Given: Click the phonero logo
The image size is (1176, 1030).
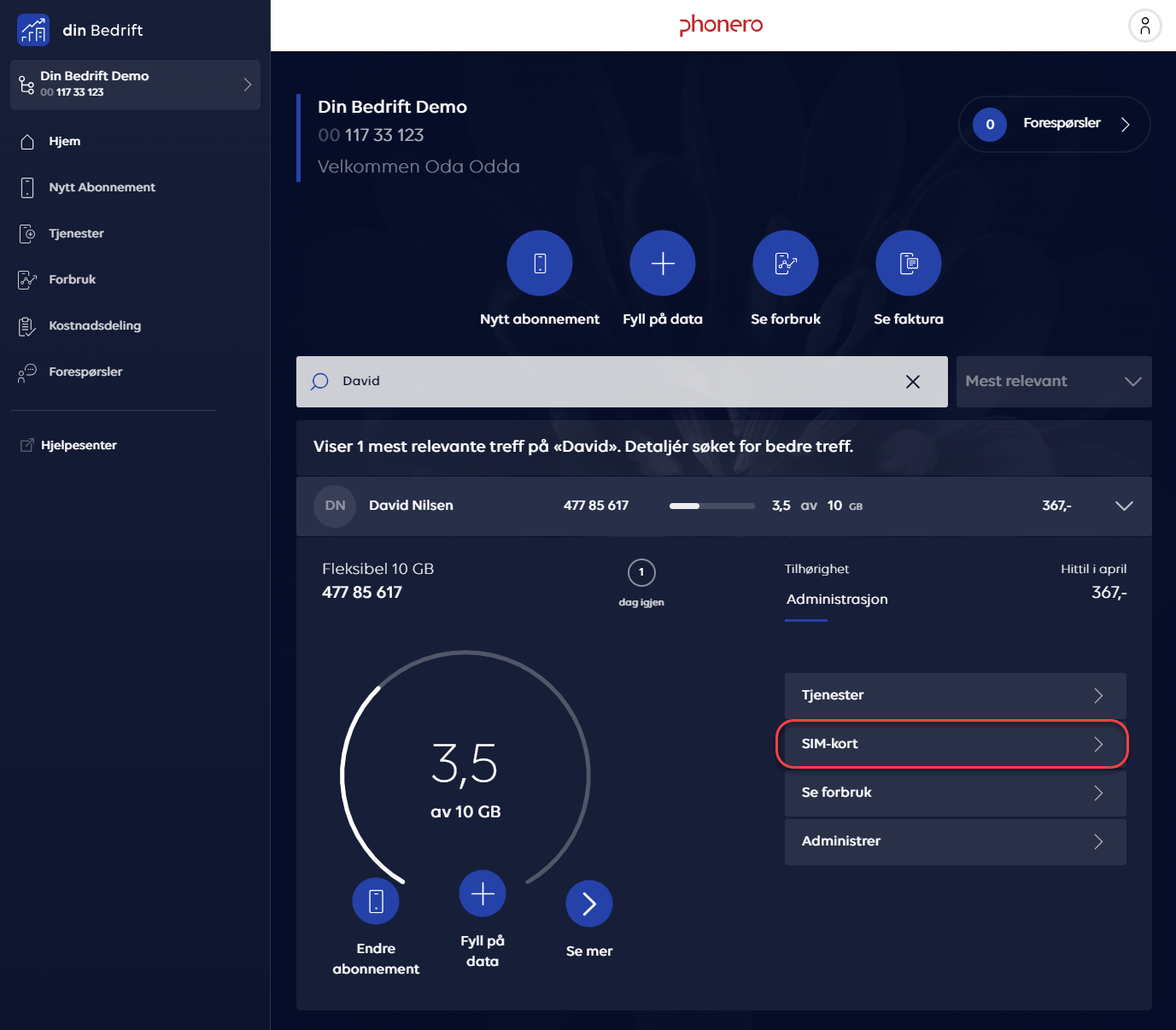Looking at the screenshot, I should [x=721, y=26].
